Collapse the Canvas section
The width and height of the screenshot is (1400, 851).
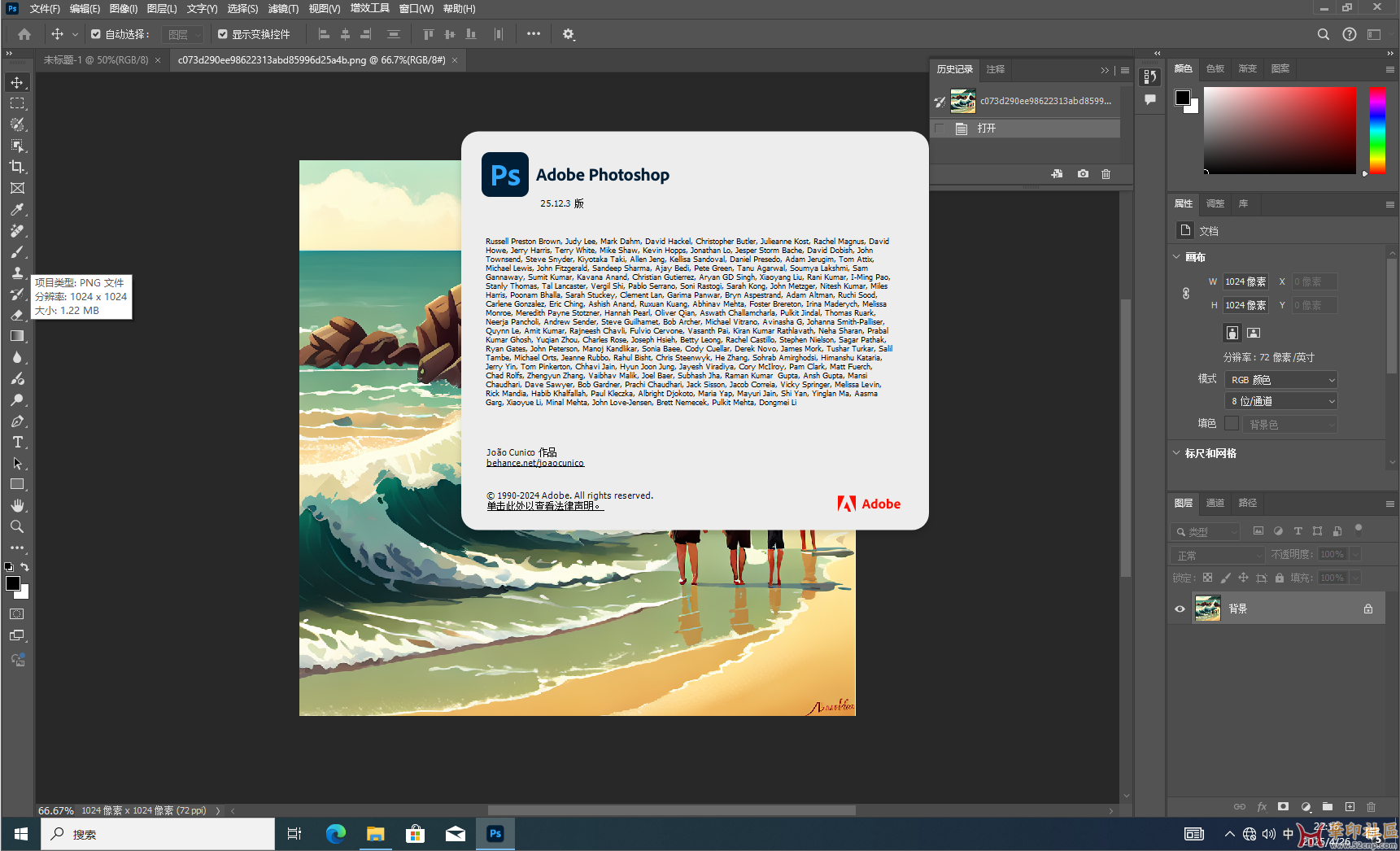click(x=1176, y=257)
